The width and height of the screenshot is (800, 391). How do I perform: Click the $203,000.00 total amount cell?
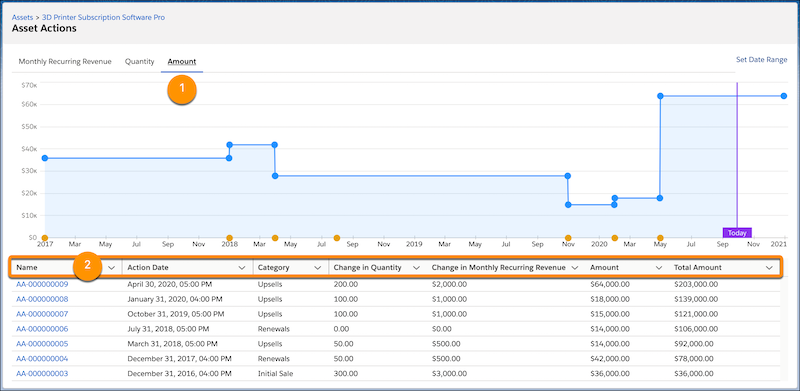pos(696,284)
